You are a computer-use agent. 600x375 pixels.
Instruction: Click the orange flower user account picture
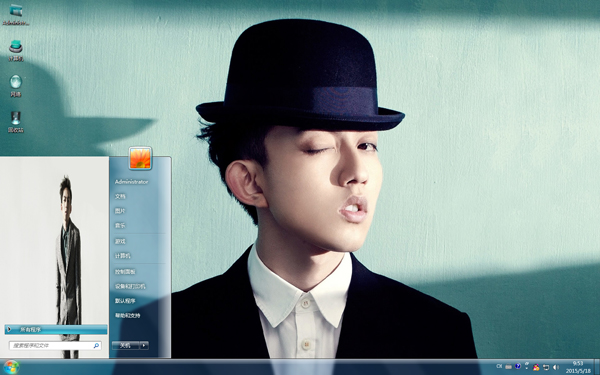pos(140,158)
